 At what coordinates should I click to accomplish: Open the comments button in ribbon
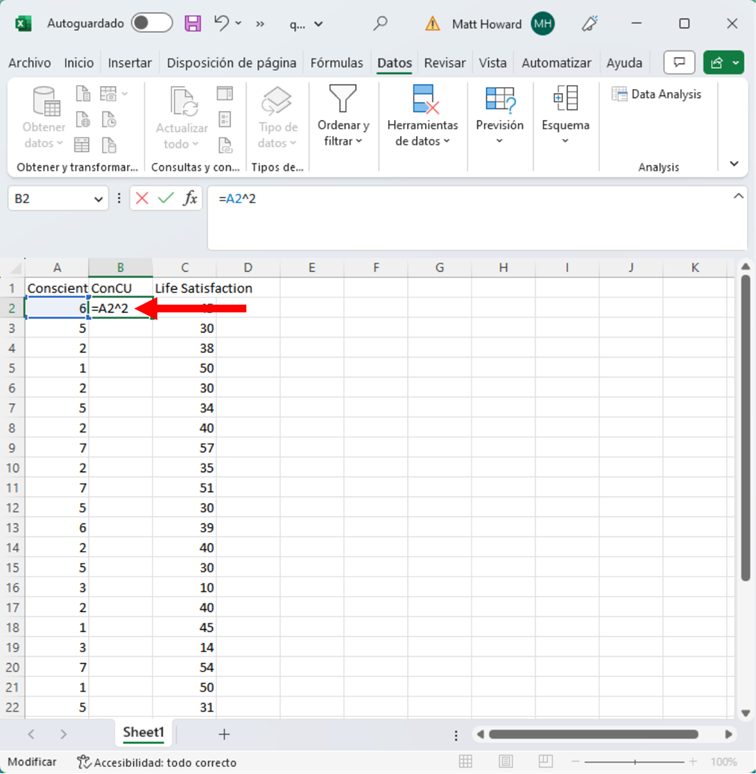point(679,62)
